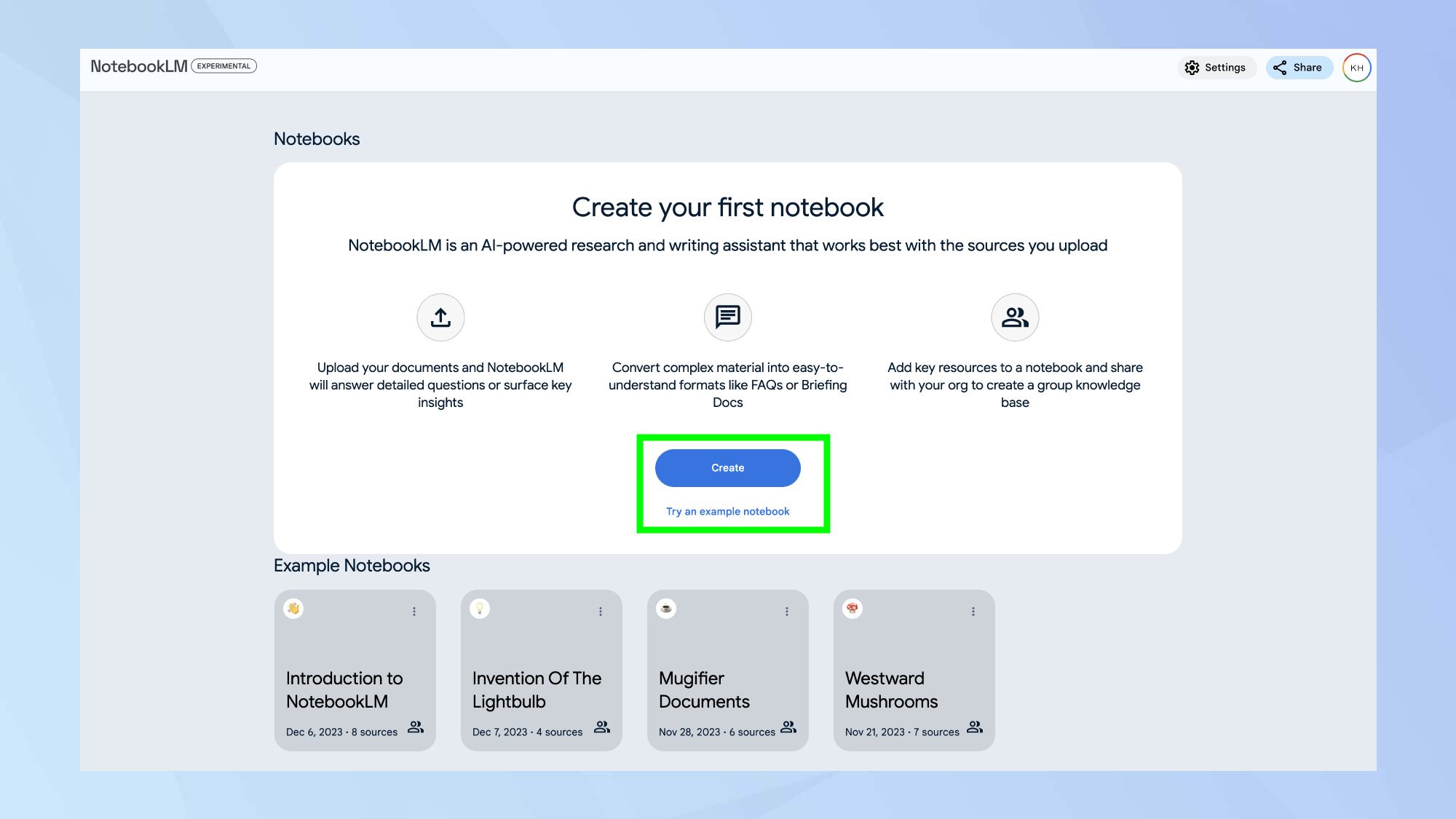The image size is (1456, 819).
Task: Expand three-dot menu on Mugifier Documents
Action: coord(787,612)
